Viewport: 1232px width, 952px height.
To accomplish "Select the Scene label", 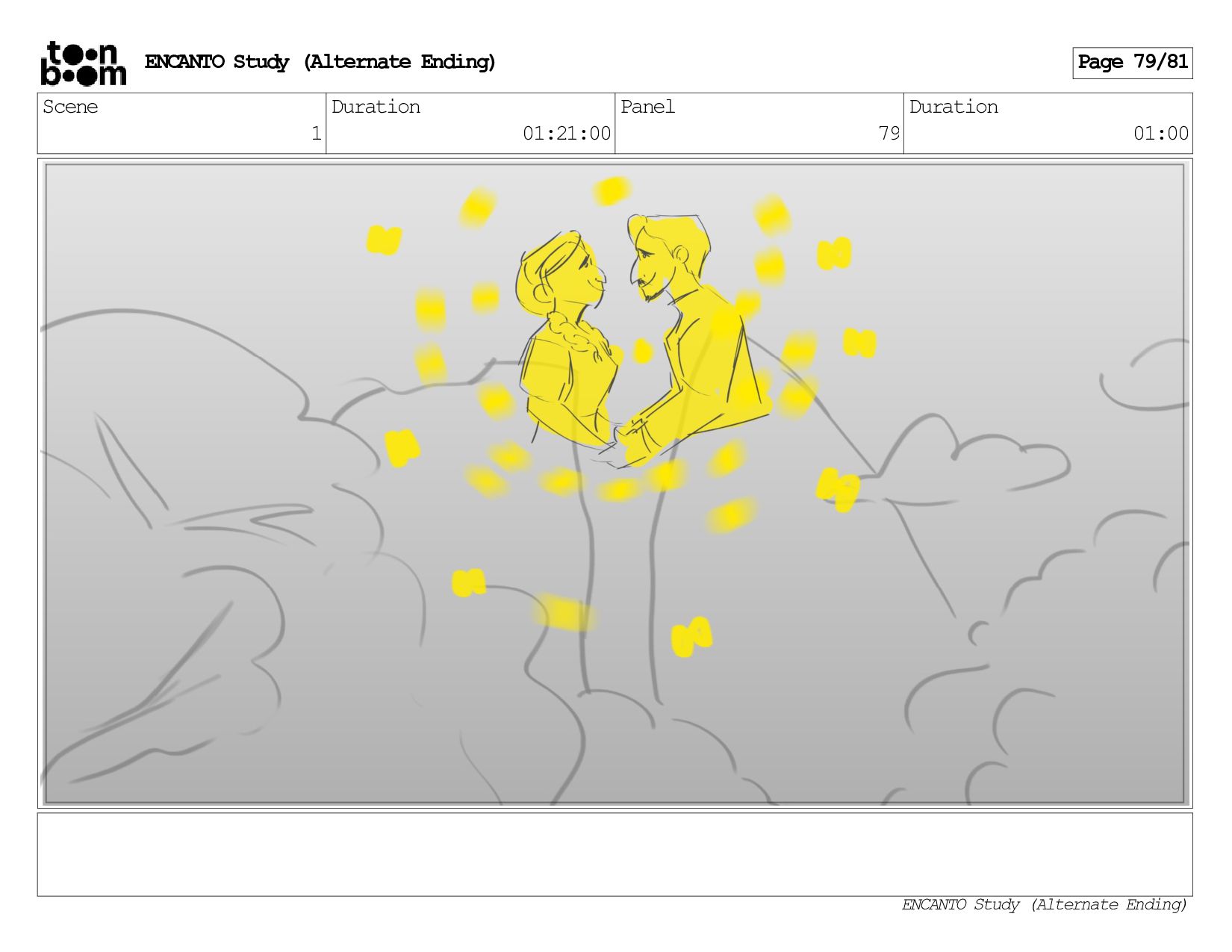I will [70, 107].
